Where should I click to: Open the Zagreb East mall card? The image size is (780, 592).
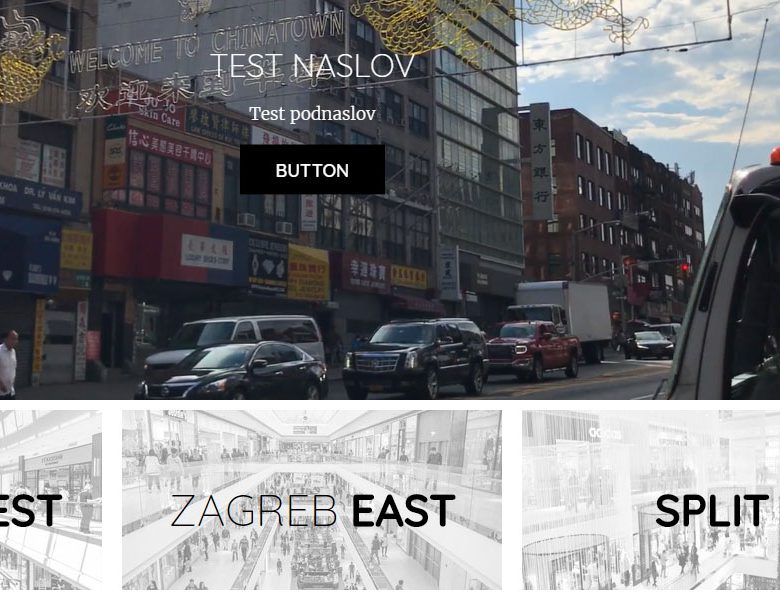312,499
